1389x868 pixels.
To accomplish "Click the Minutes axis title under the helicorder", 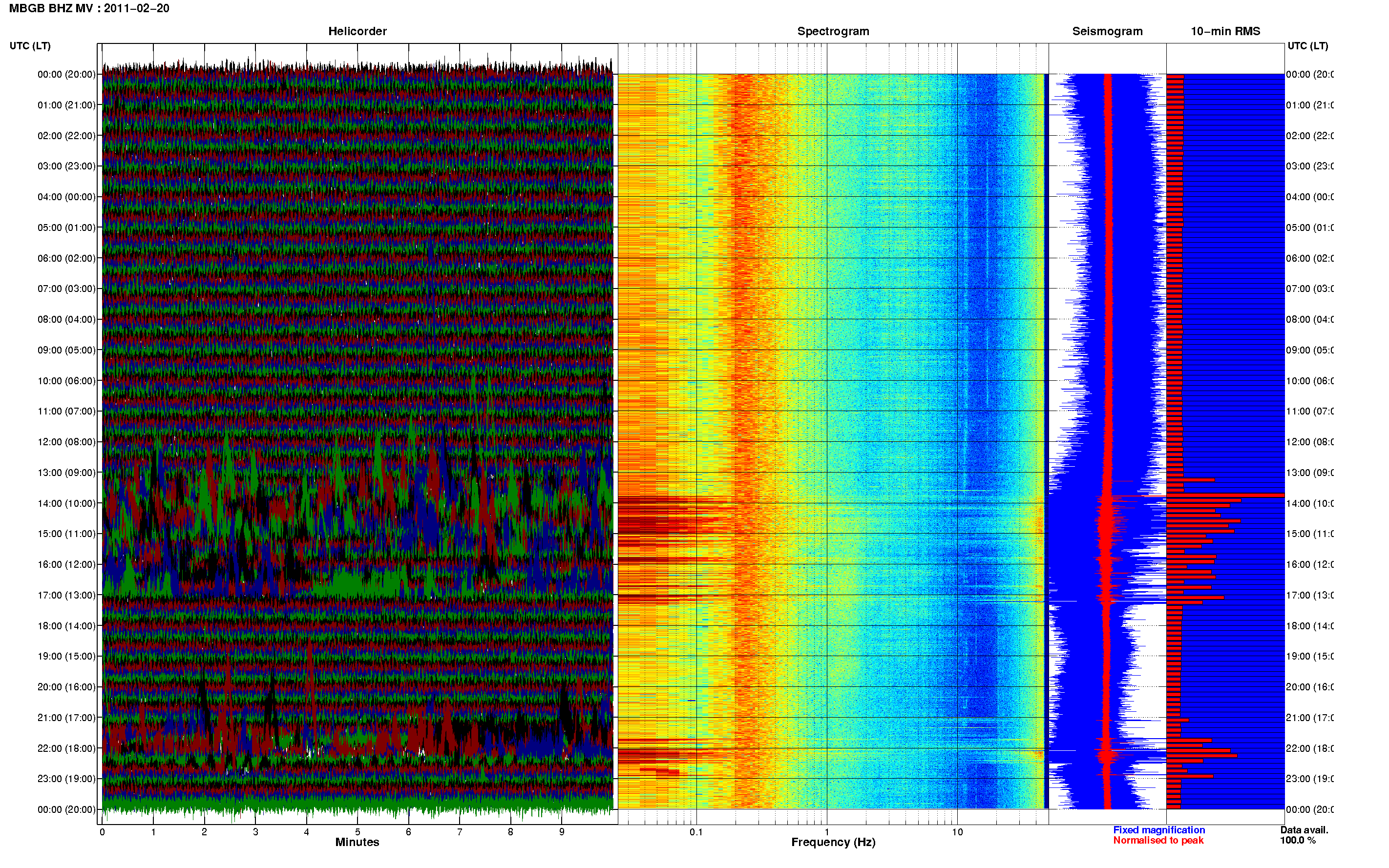I will [x=357, y=843].
